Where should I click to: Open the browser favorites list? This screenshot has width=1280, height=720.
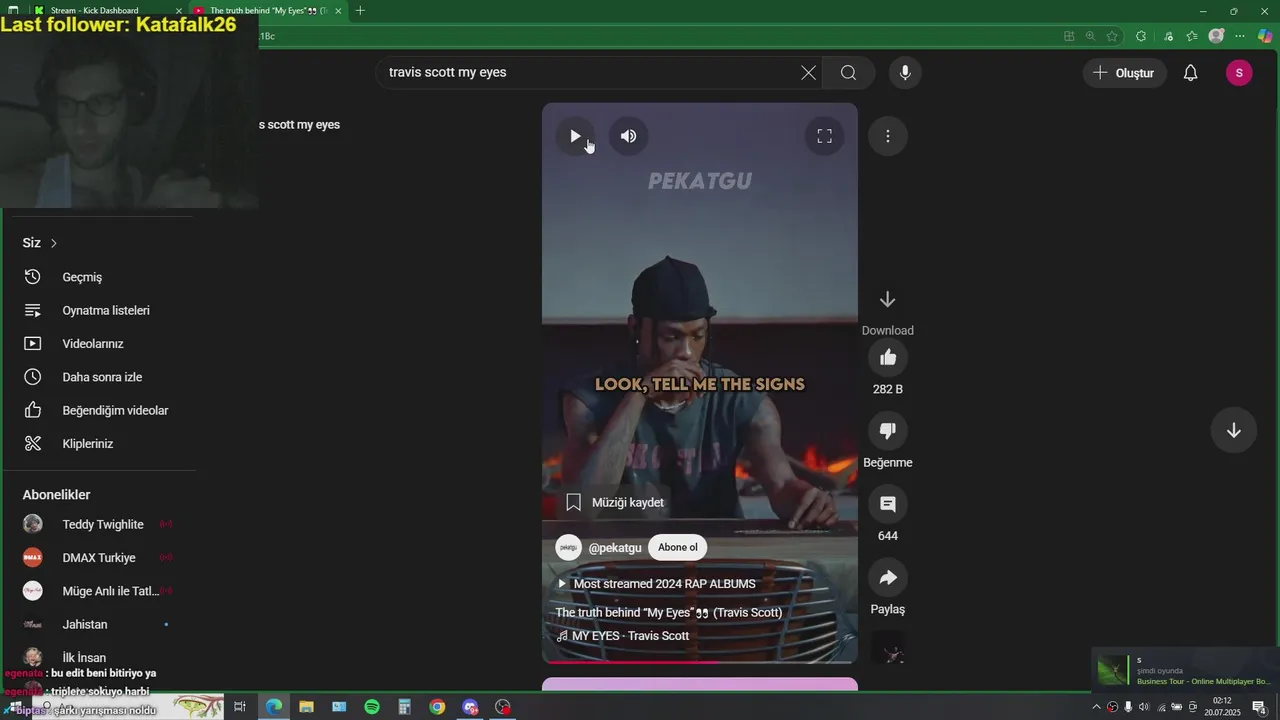pos(1192,36)
